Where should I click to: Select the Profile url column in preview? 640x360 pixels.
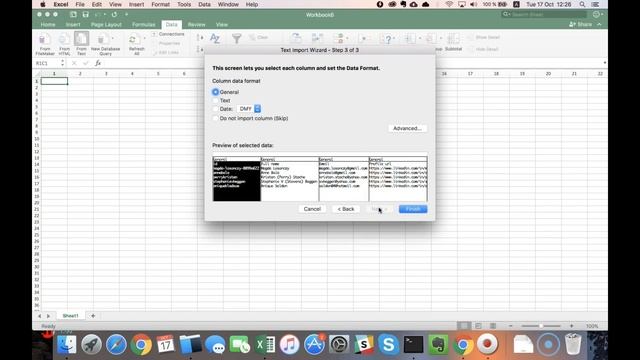coord(398,178)
